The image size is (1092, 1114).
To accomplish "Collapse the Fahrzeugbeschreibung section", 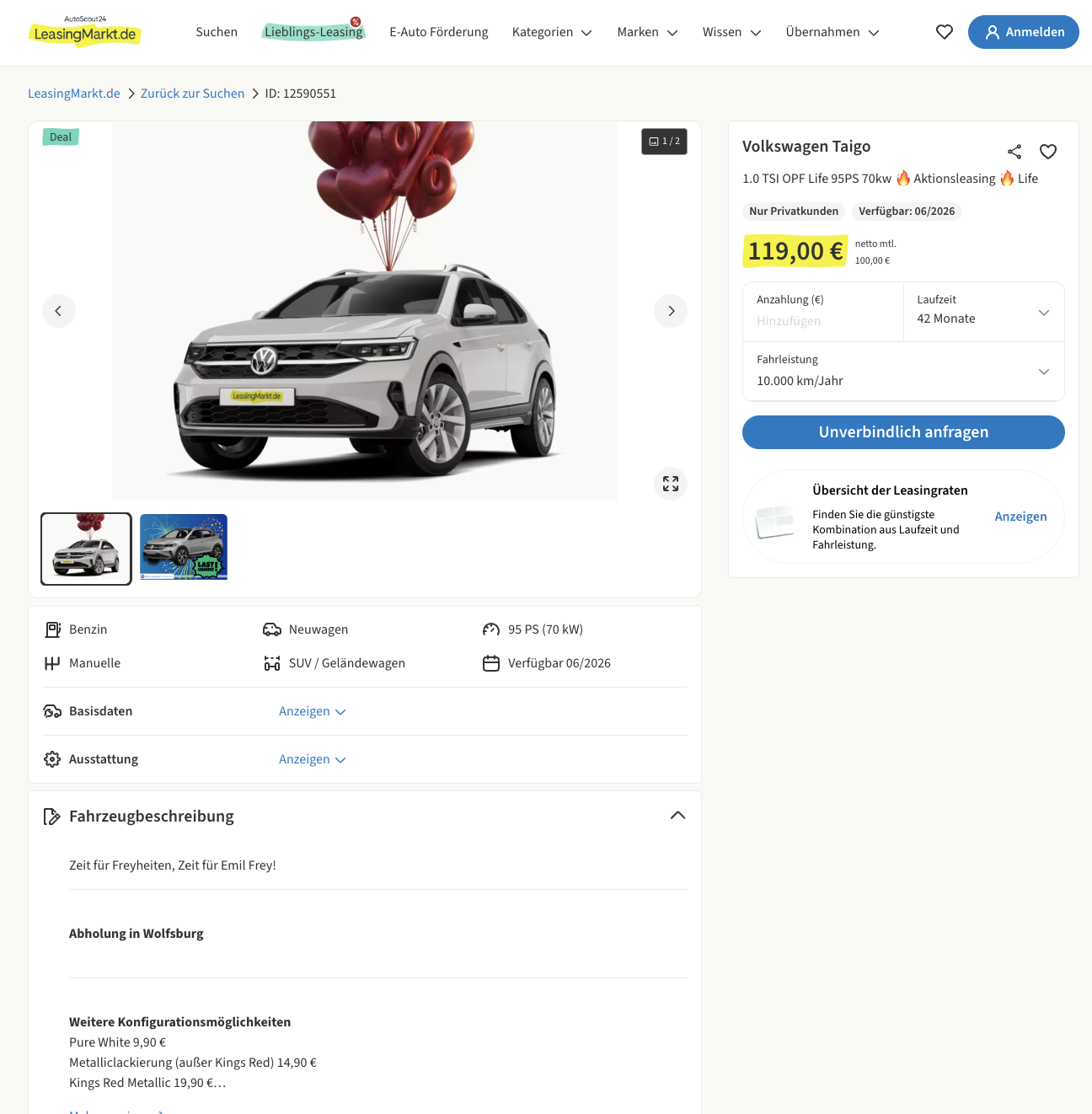I will (x=677, y=816).
